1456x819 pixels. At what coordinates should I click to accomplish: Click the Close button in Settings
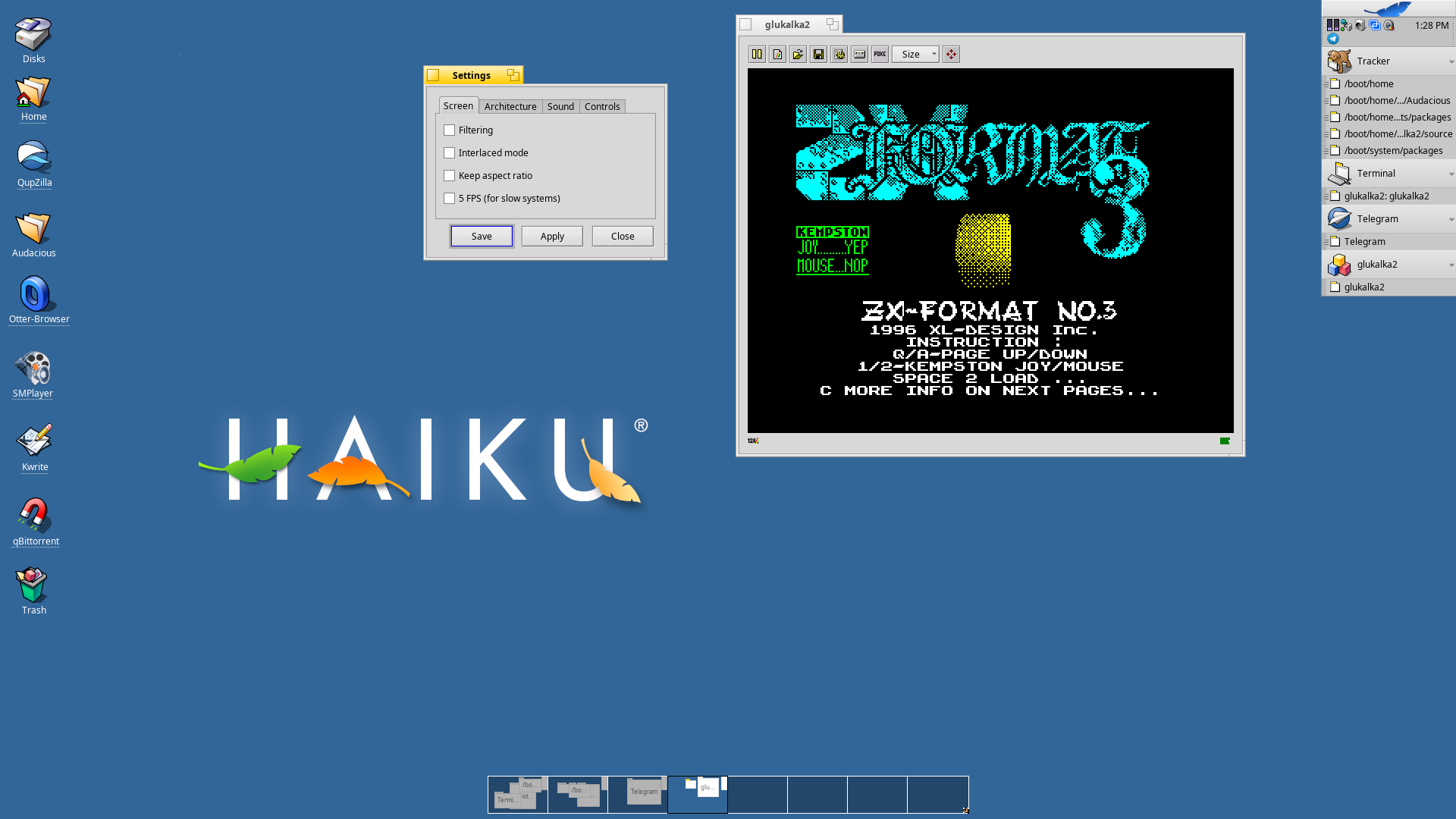[x=623, y=236]
